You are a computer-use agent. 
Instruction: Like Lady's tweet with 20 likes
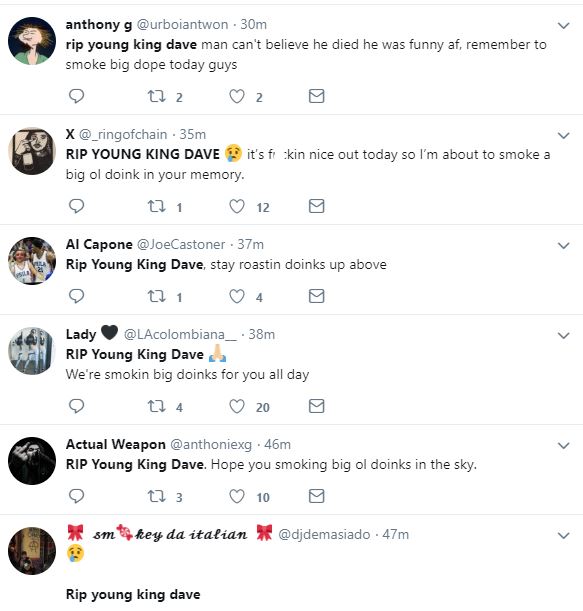(237, 406)
